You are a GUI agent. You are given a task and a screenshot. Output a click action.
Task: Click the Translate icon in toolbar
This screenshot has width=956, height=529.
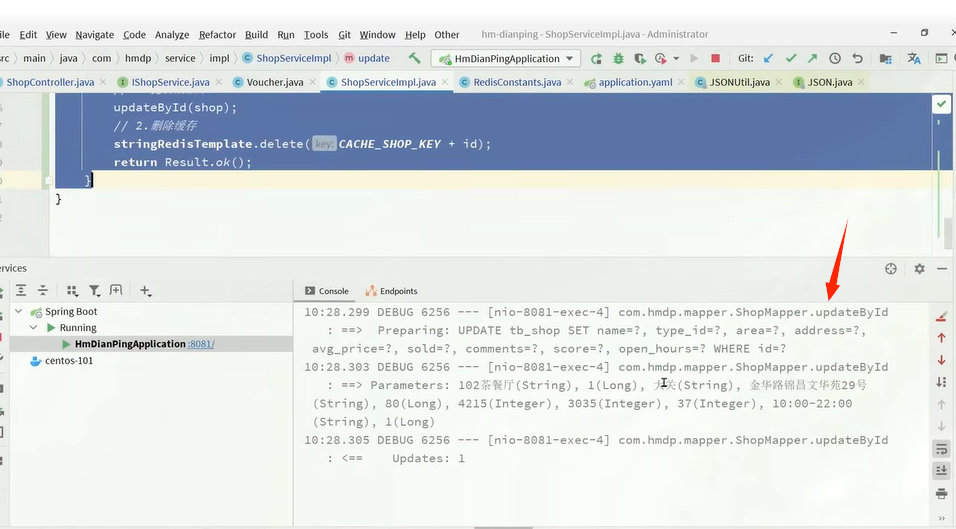[x=913, y=59]
